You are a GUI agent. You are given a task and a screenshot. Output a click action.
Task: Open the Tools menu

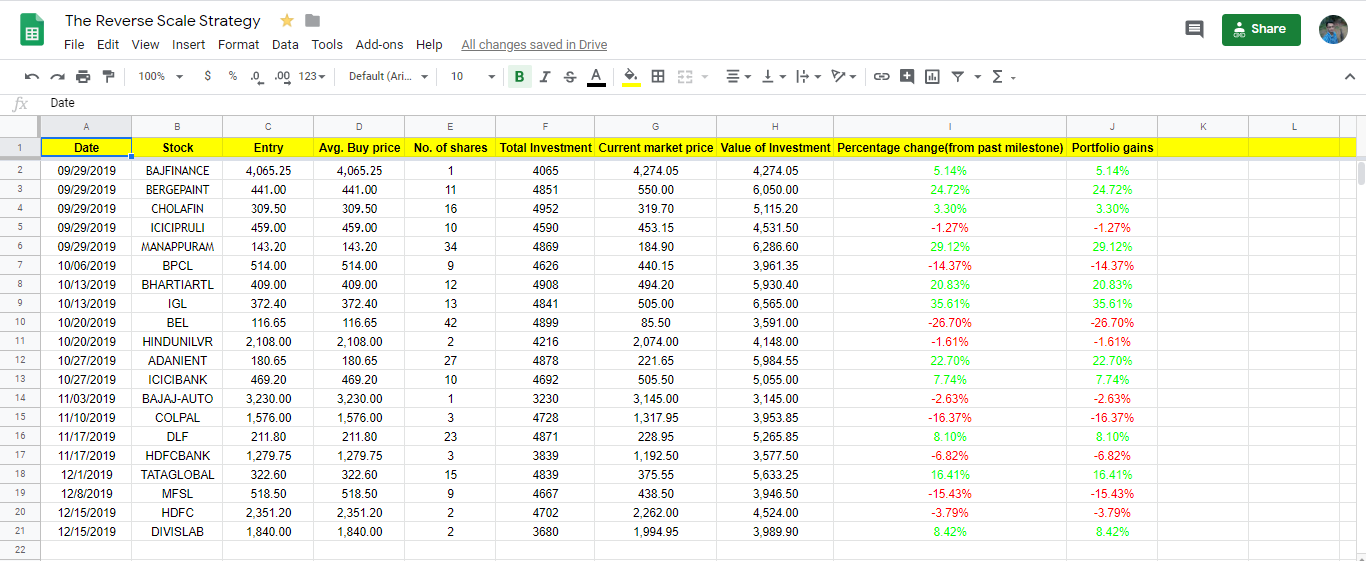(327, 44)
